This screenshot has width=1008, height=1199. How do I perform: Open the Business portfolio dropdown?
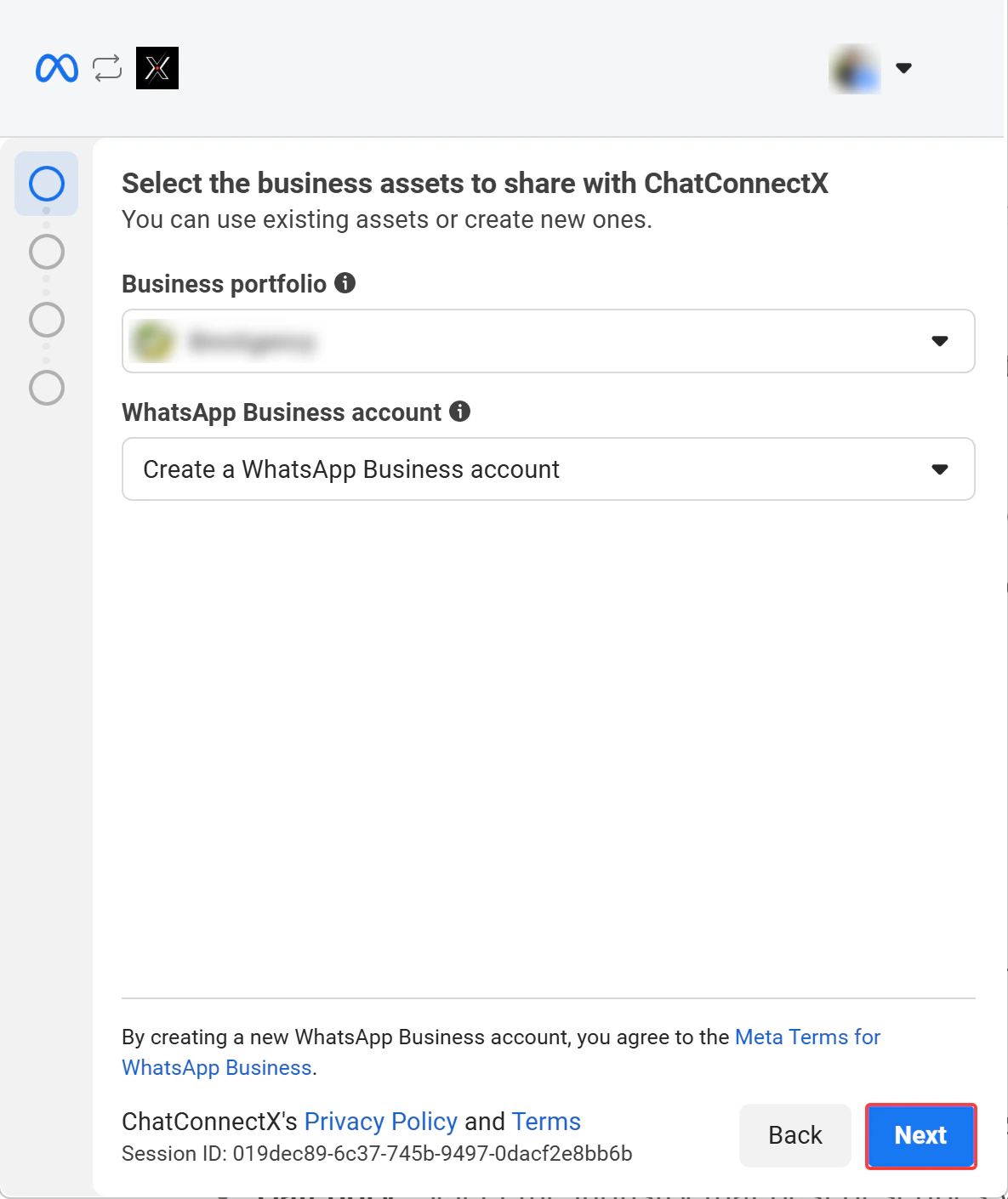pyautogui.click(x=549, y=341)
